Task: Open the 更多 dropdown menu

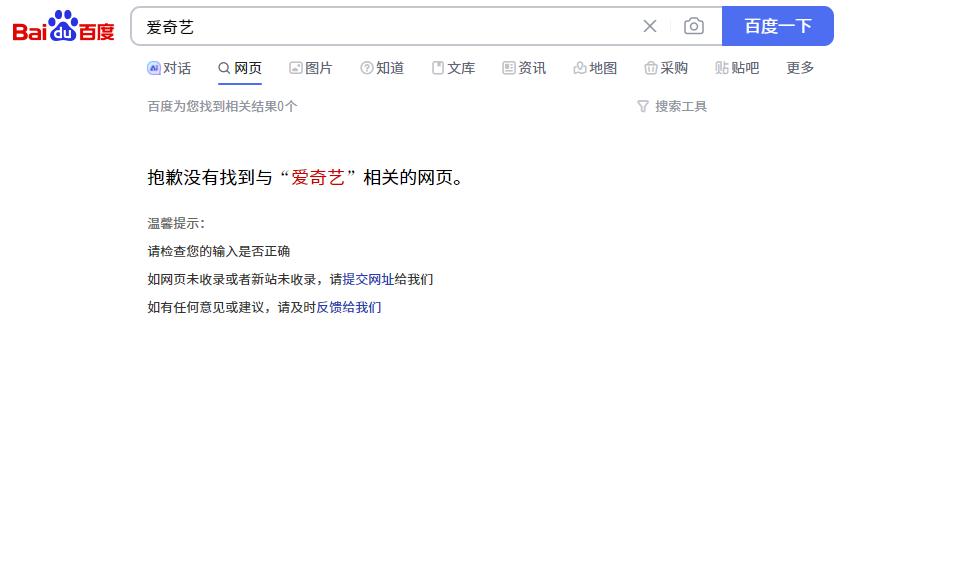Action: (798, 68)
